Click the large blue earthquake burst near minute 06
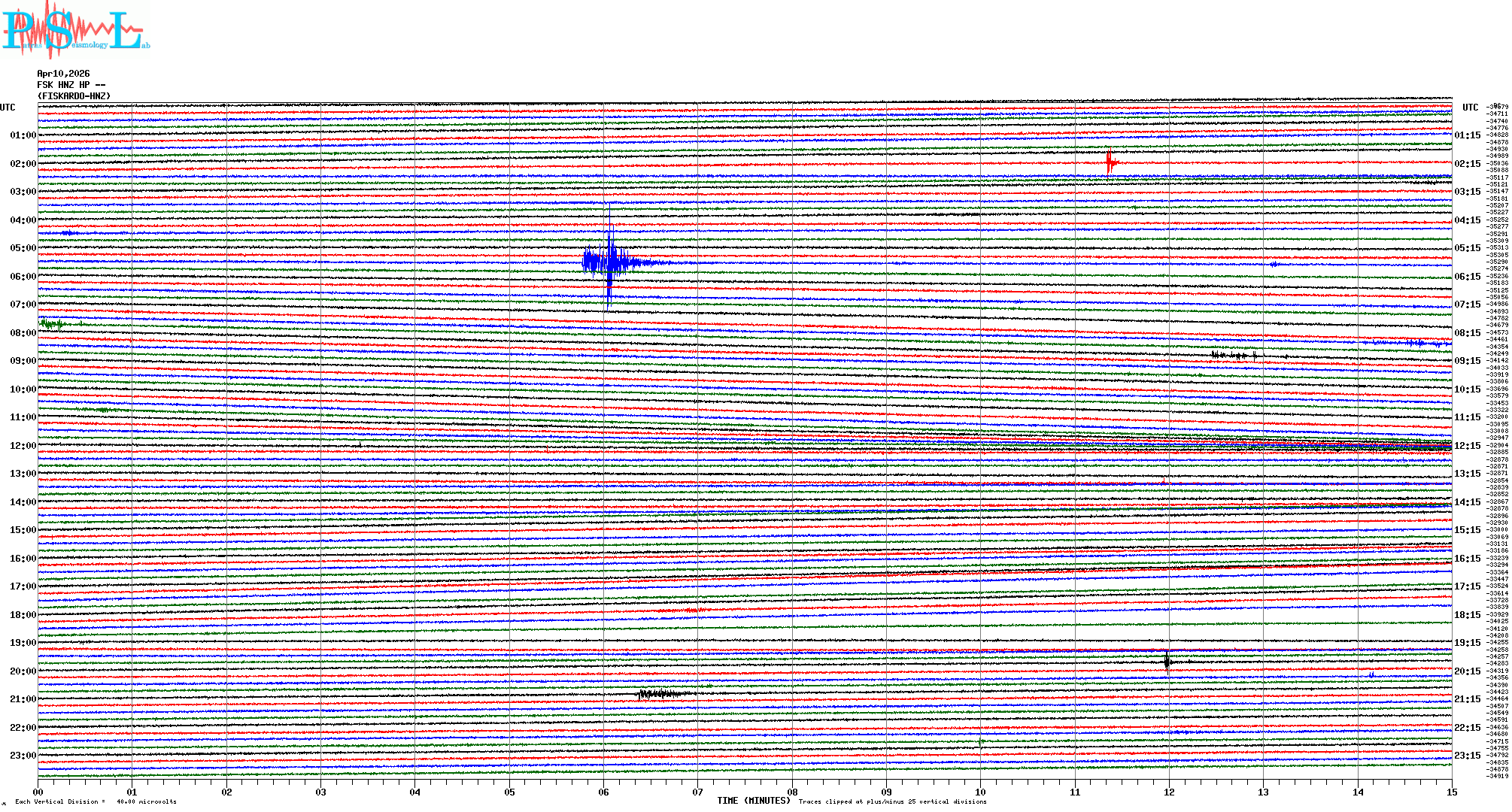 click(x=609, y=262)
